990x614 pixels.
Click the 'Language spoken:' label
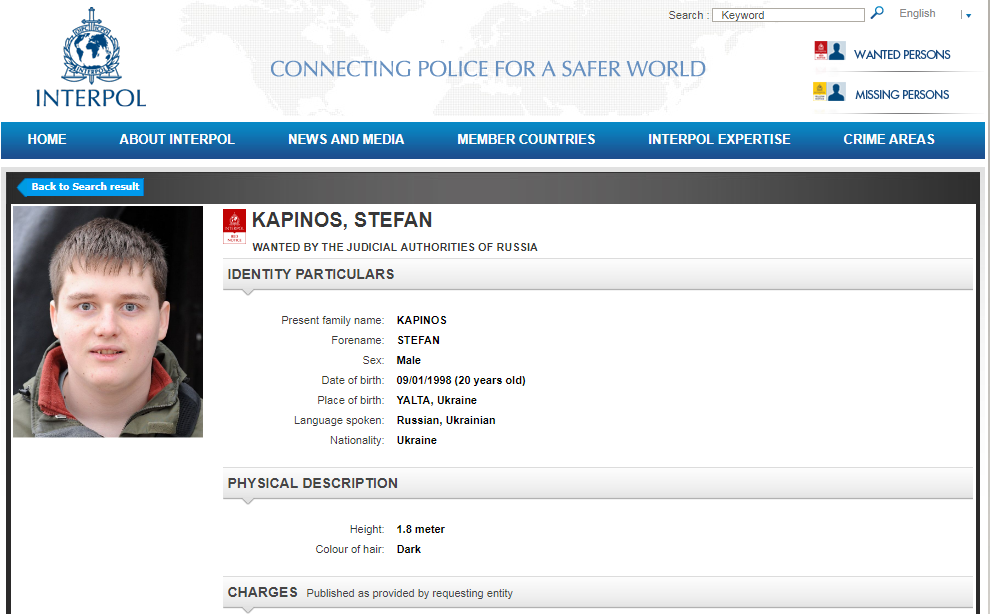(339, 420)
